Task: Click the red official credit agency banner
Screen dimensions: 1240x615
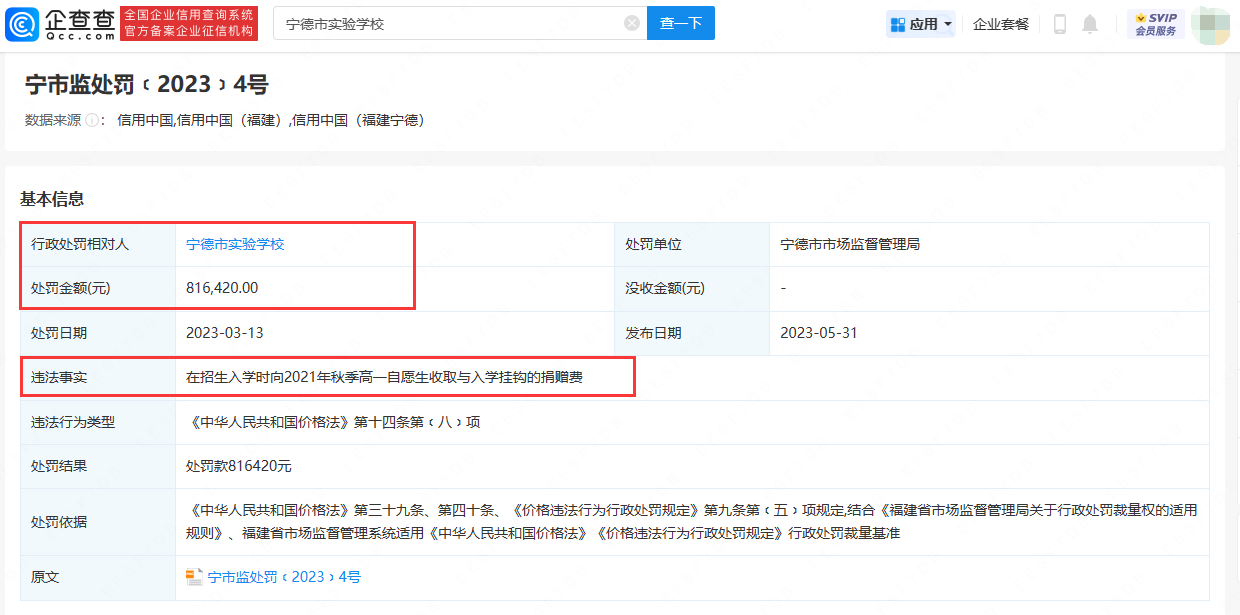Action: pyautogui.click(x=188, y=23)
